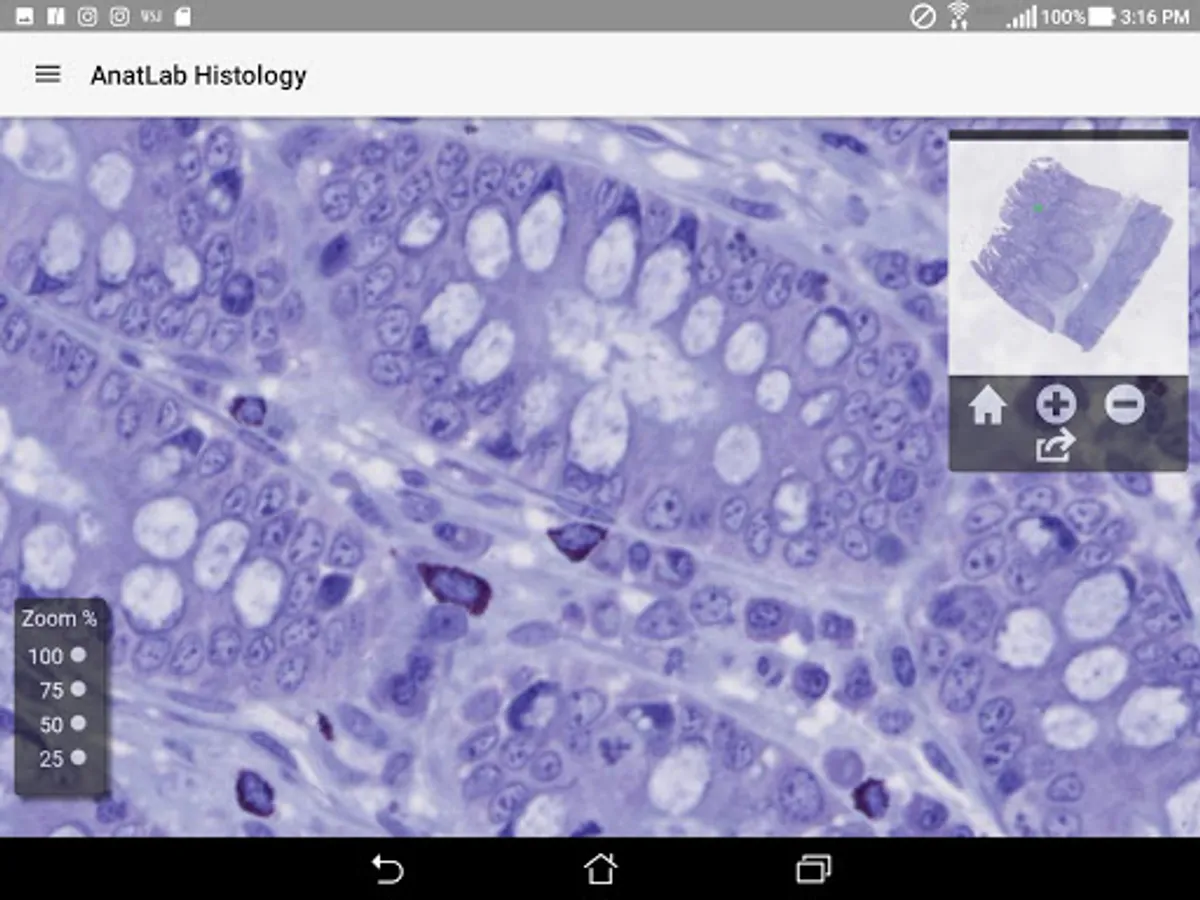1200x900 pixels.
Task: Tap the Wi-Fi status icon
Action: tap(959, 15)
